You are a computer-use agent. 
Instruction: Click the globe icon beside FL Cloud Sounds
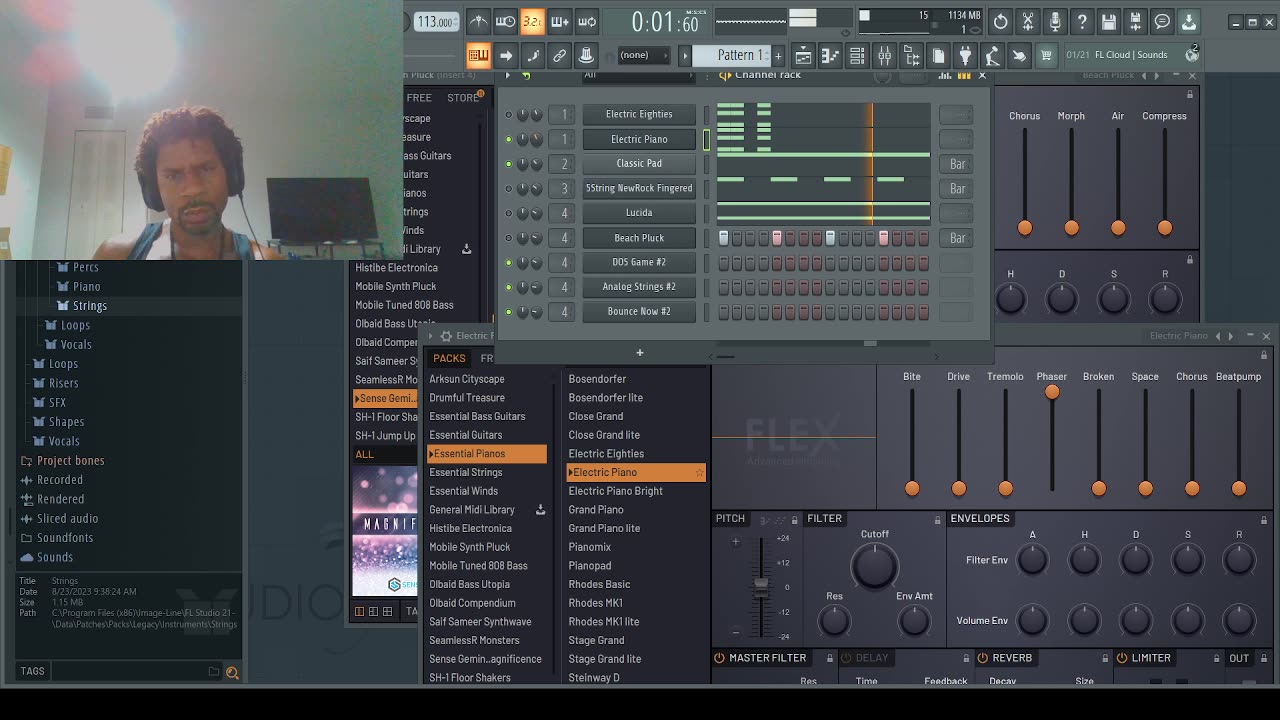[1192, 55]
